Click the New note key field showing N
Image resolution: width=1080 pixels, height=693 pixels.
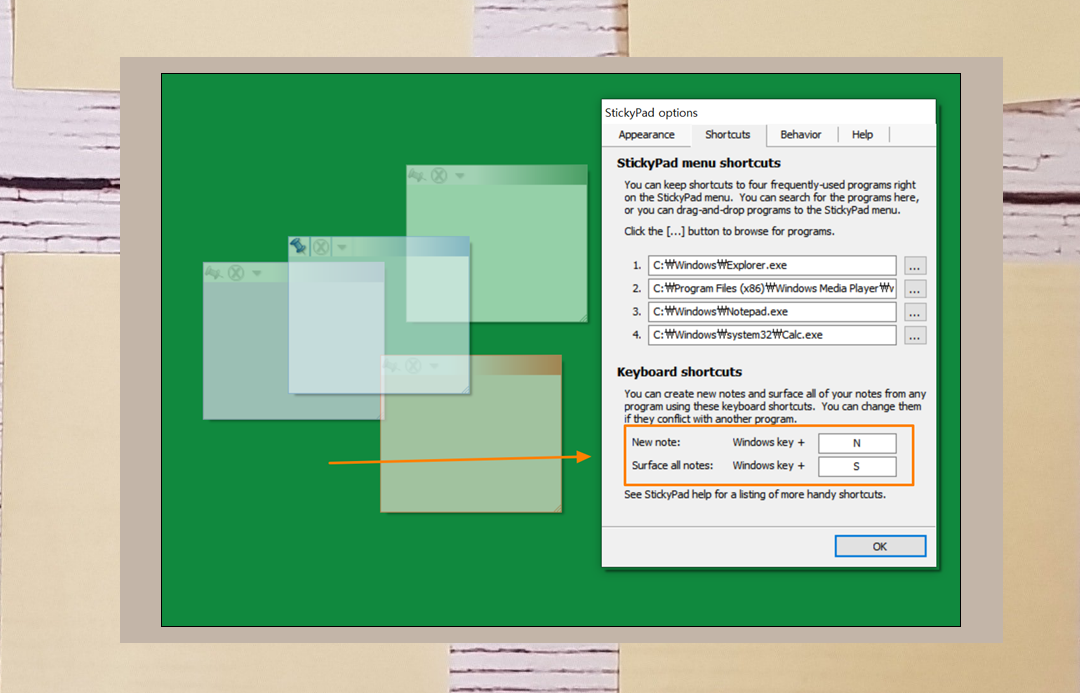857,443
